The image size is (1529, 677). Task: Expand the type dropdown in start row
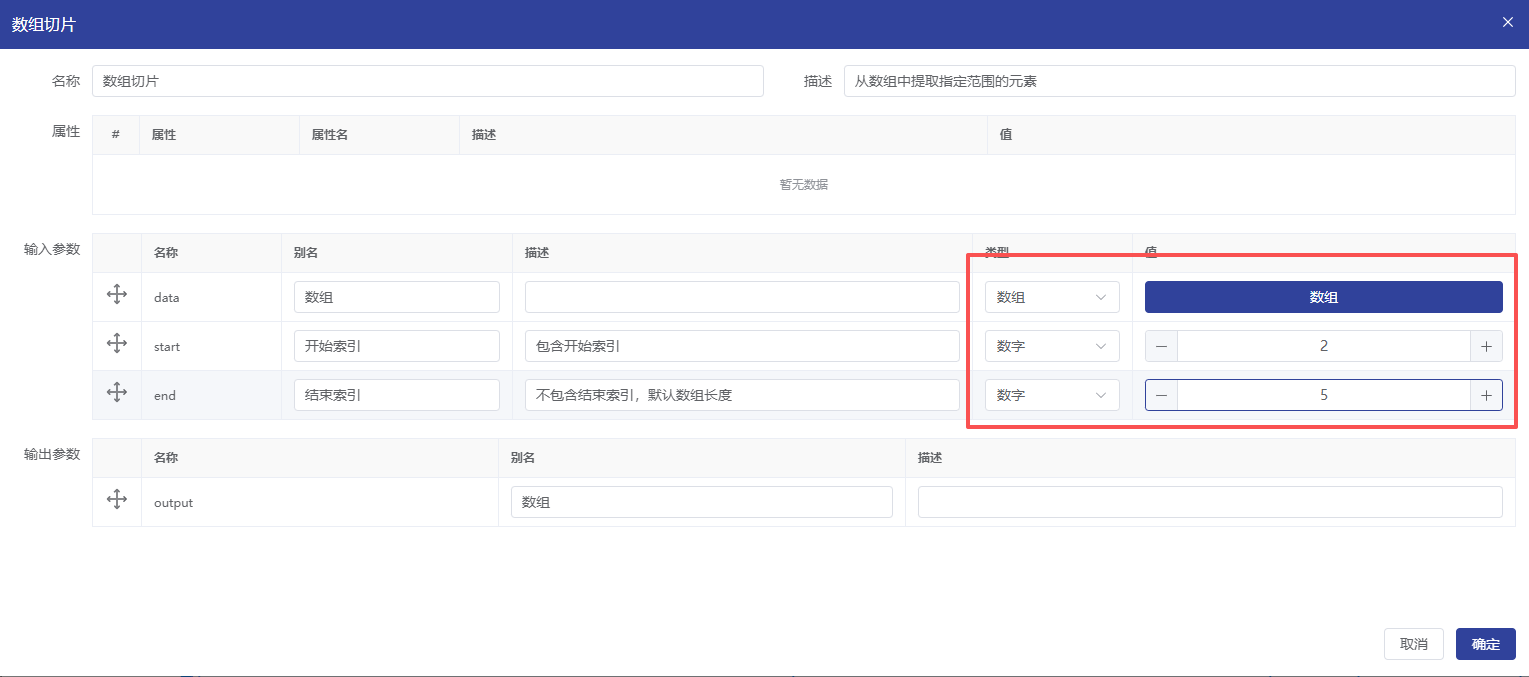[x=1051, y=346]
